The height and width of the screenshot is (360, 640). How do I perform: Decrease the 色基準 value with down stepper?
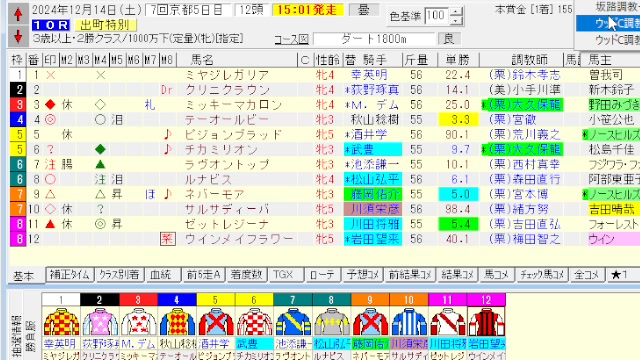[x=456, y=20]
